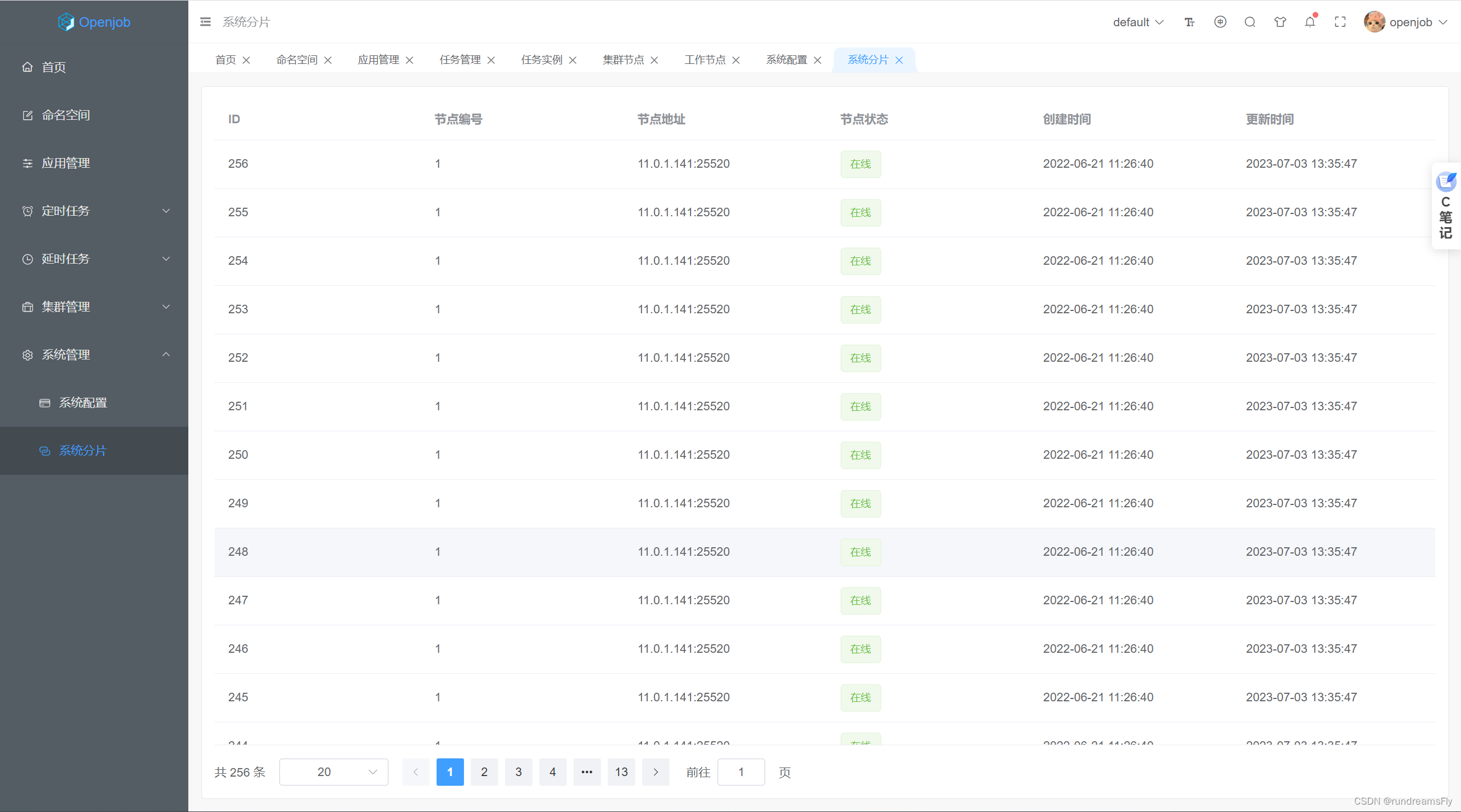Close the 应用管理 tab
The image size is (1461, 812).
coord(410,60)
